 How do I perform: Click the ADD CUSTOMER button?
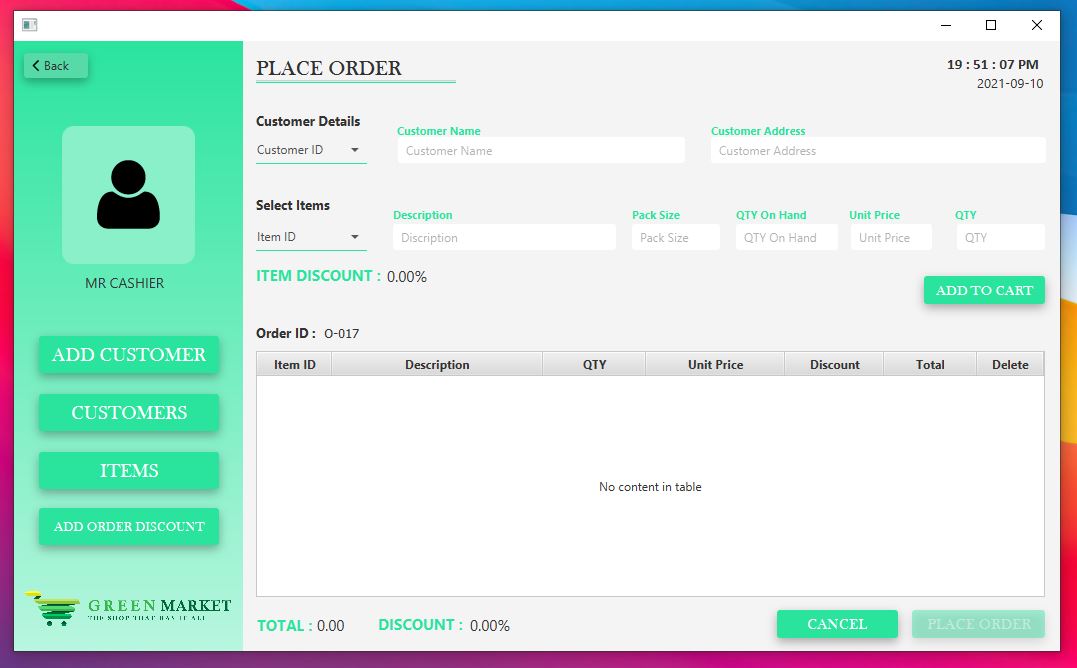128,354
